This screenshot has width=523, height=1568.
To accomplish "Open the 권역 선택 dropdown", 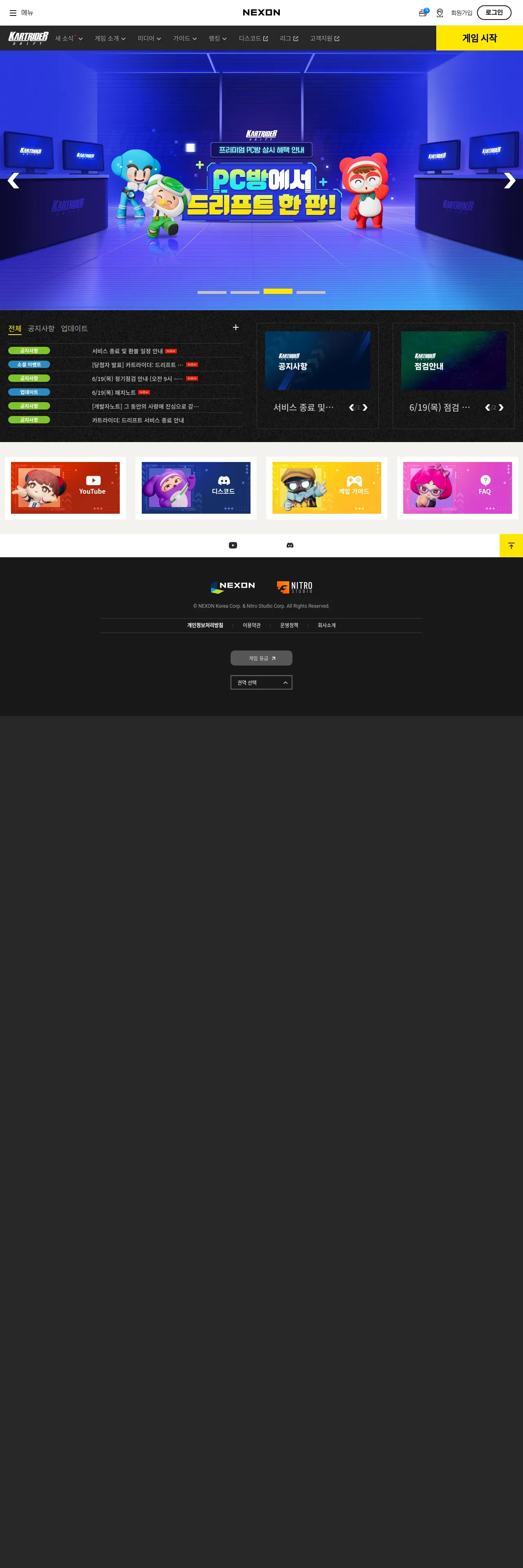I will (261, 682).
